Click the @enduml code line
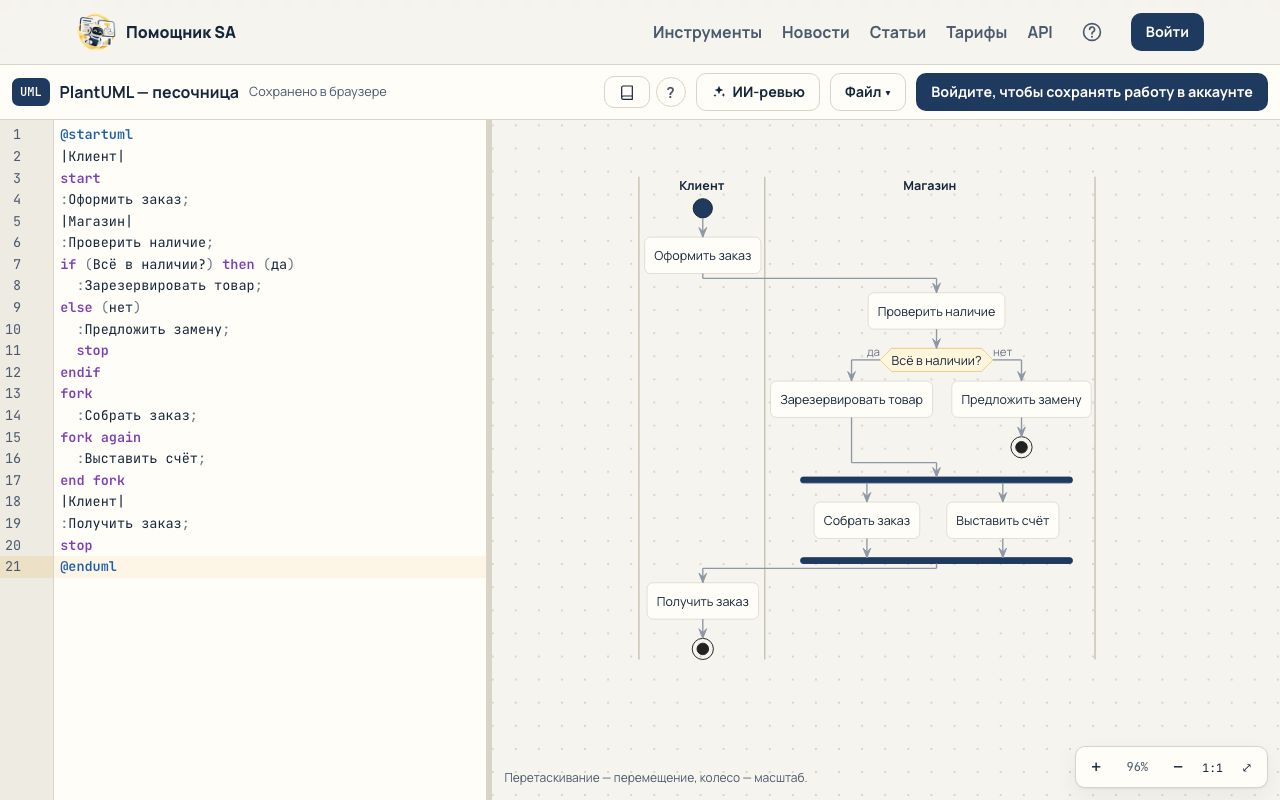Image resolution: width=1280 pixels, height=800 pixels. [270, 567]
